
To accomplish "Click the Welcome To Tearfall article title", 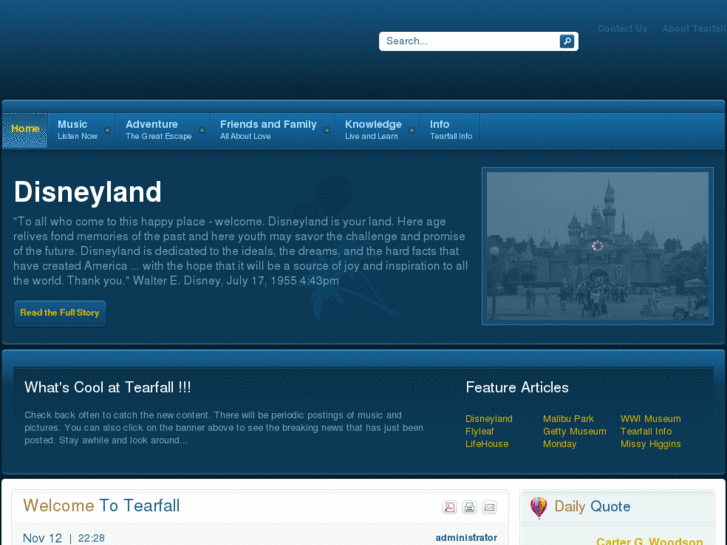I will tap(101, 506).
